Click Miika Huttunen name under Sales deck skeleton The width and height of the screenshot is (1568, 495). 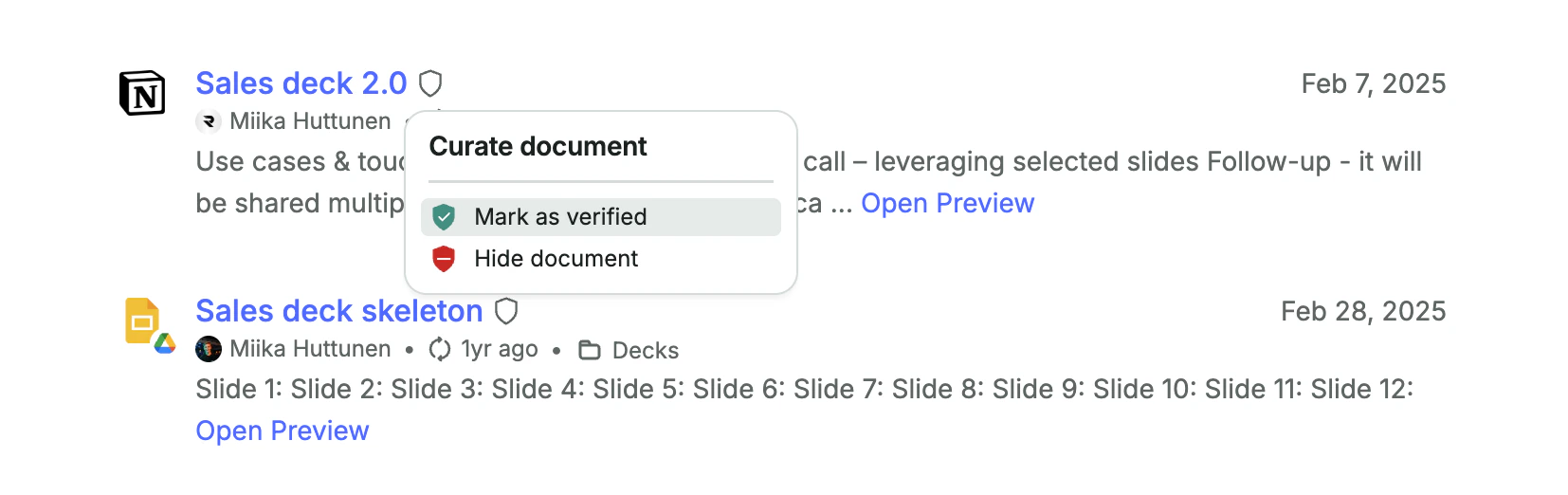310,349
